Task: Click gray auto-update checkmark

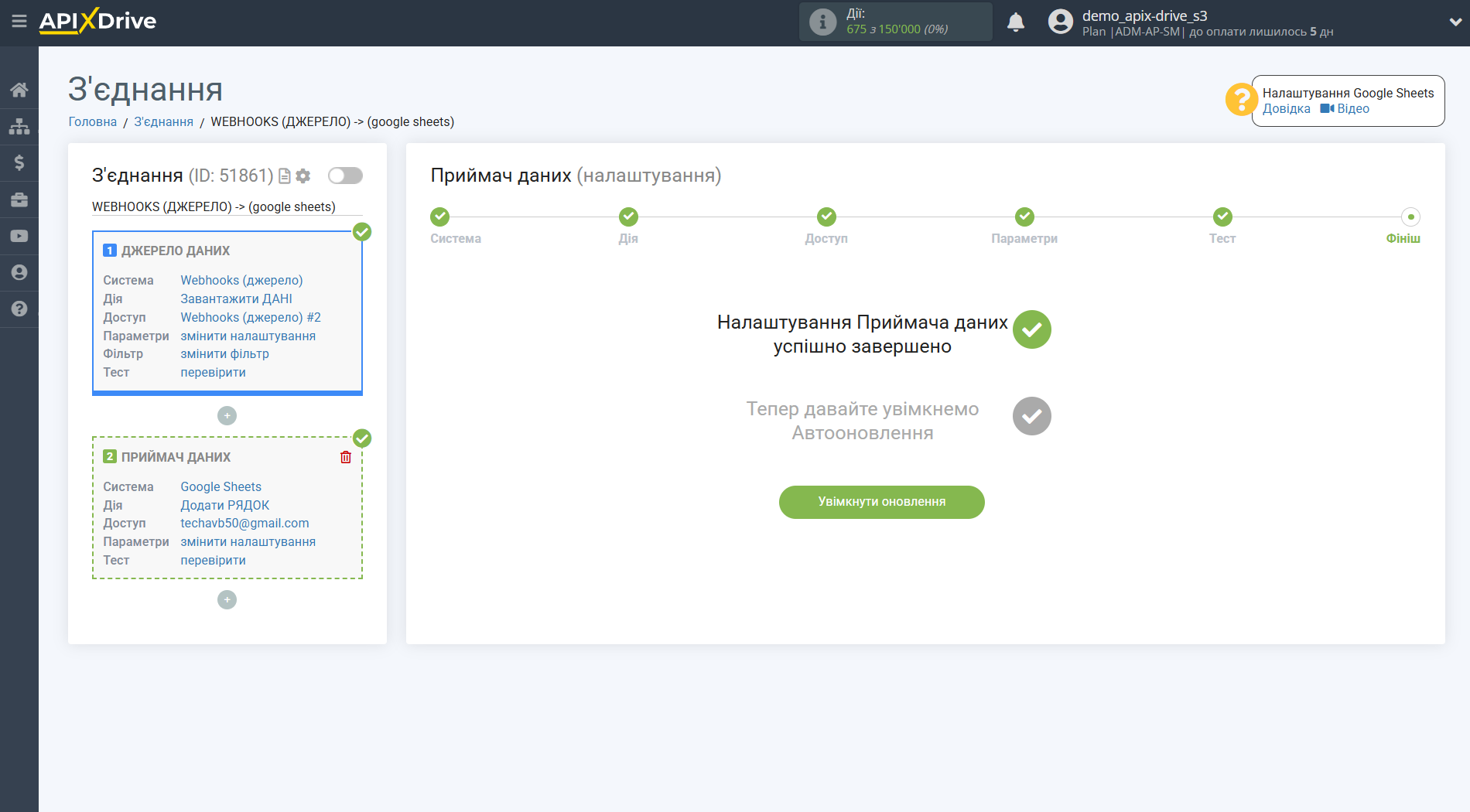Action: pyautogui.click(x=1032, y=416)
